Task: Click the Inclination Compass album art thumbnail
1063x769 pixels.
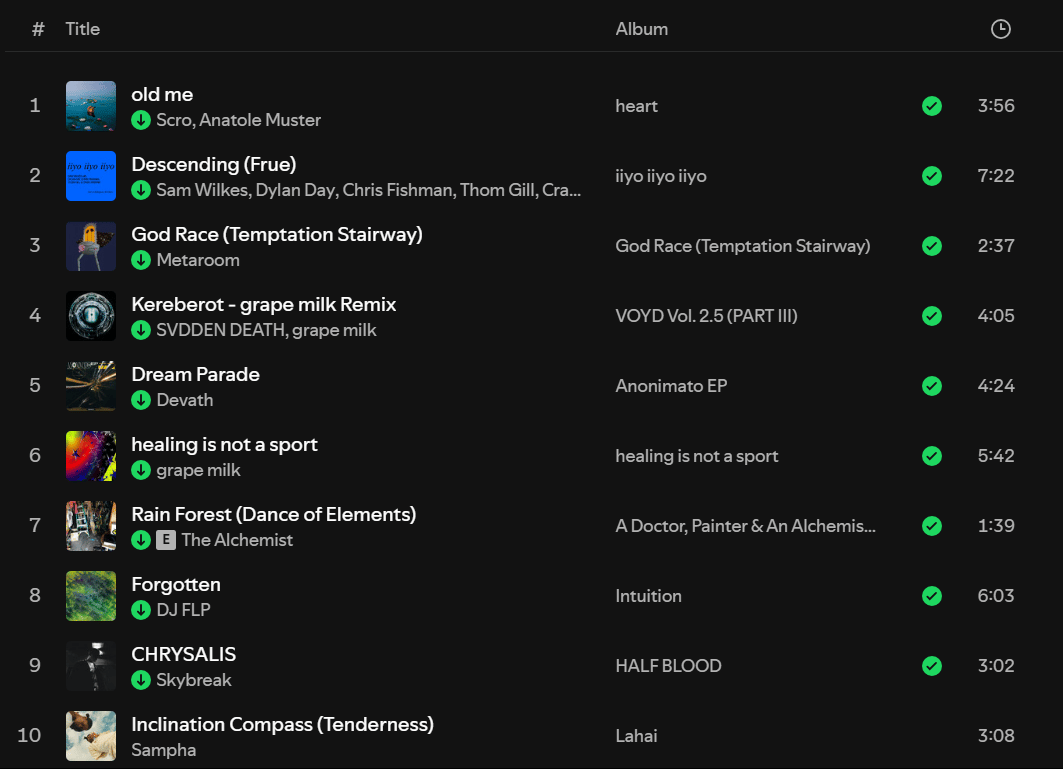Action: click(91, 736)
